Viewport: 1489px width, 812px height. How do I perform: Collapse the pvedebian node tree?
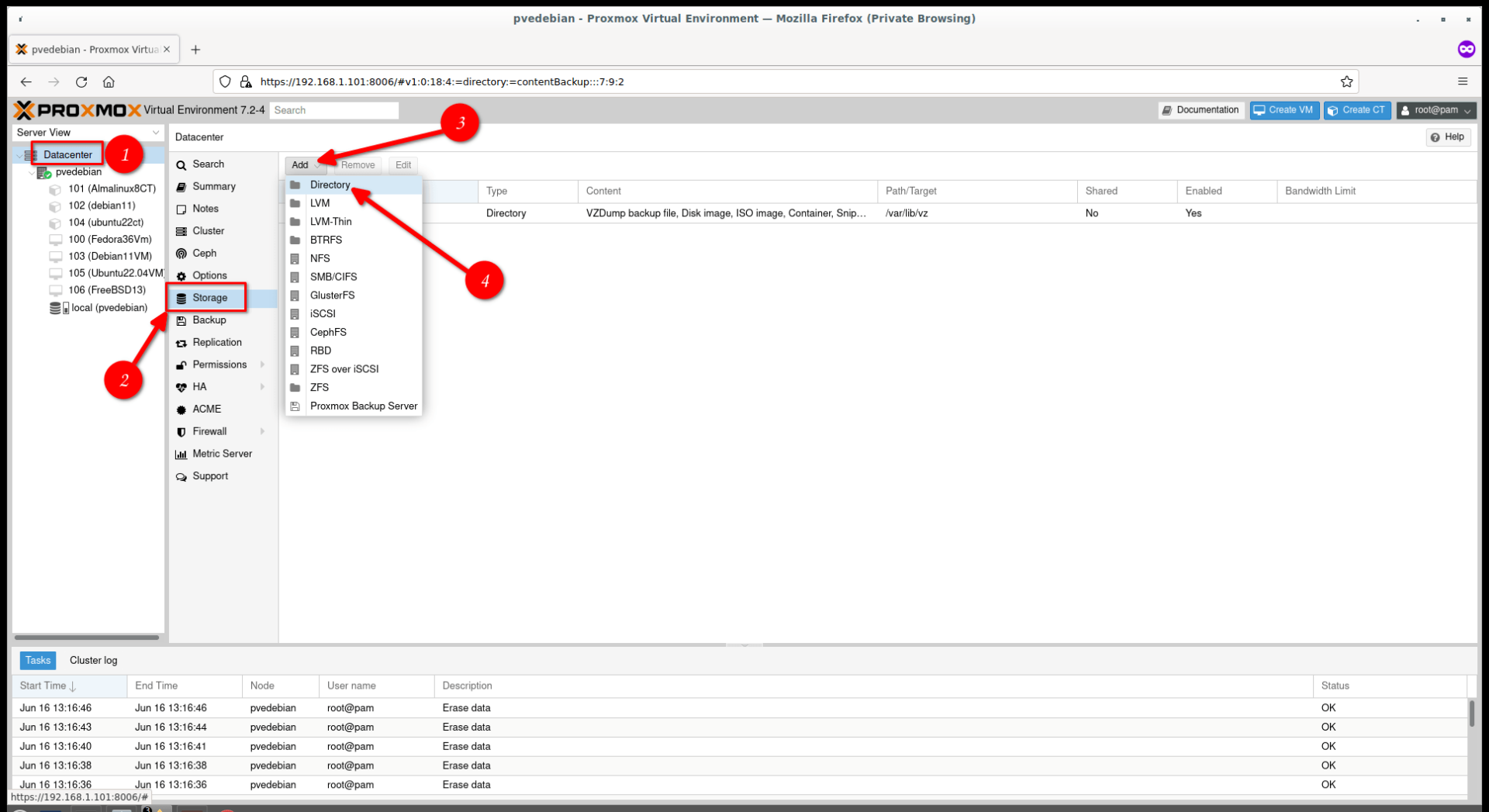[31, 172]
